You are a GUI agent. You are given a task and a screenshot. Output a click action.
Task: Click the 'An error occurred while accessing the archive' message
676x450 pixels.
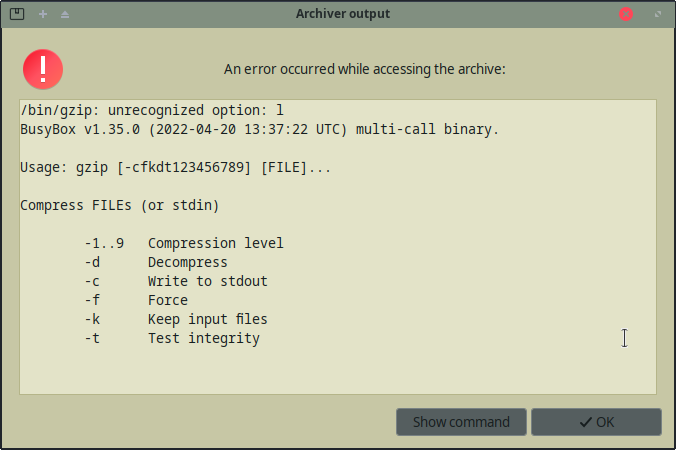364,69
